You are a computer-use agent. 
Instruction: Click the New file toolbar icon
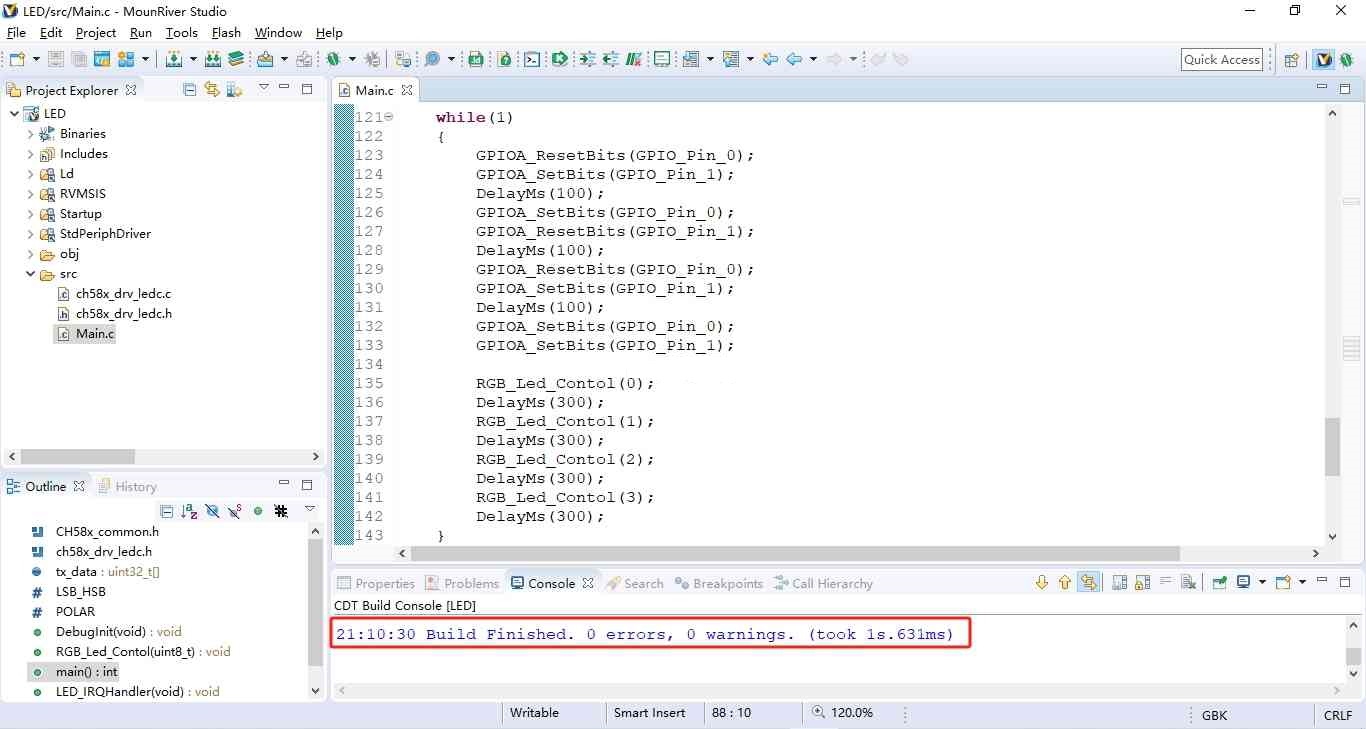(x=17, y=60)
